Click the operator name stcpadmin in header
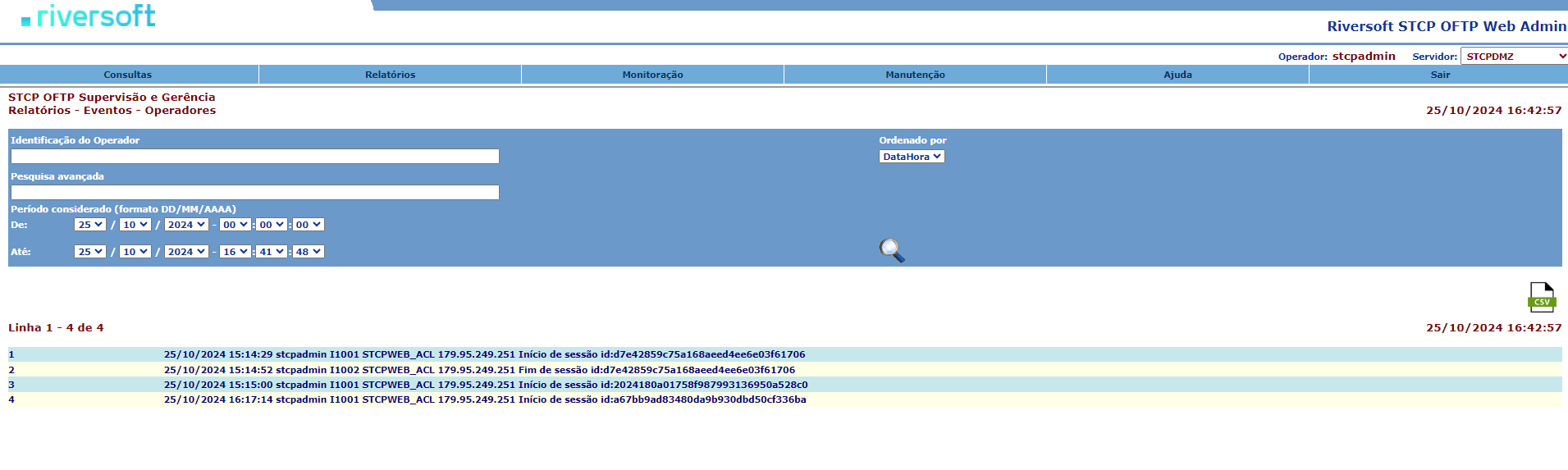 1364,56
